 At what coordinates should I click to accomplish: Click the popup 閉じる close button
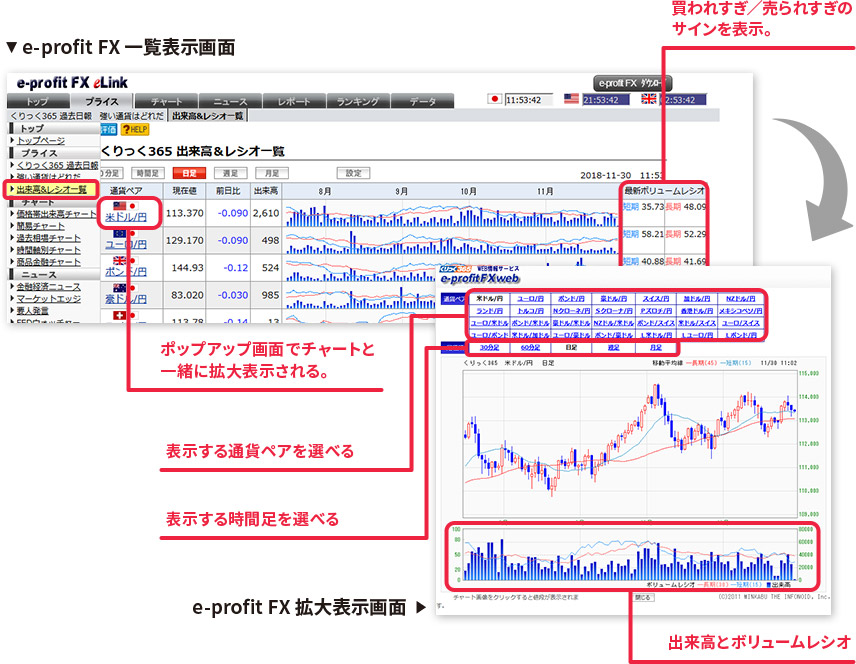(643, 597)
